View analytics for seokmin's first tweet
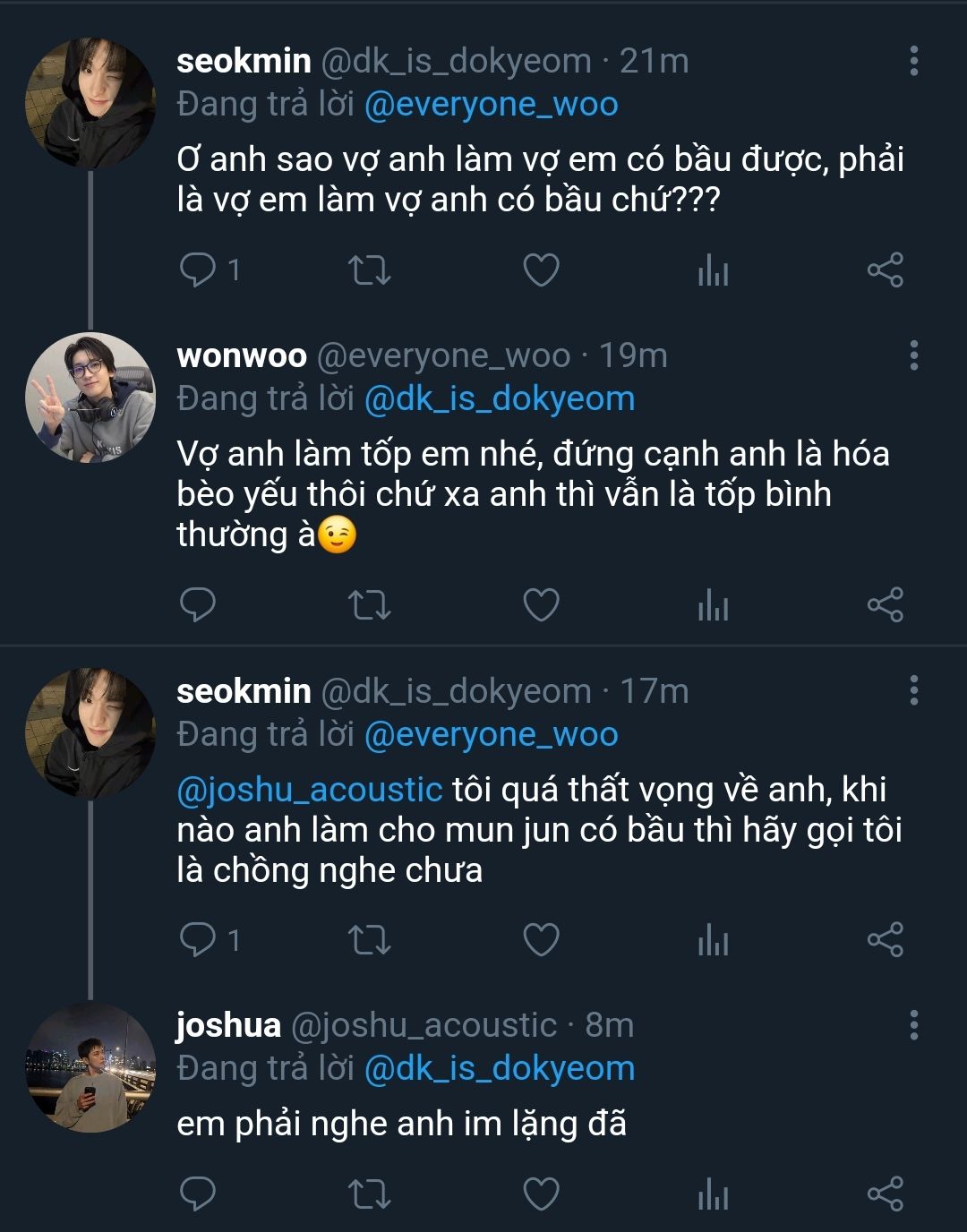This screenshot has height=1232, width=967. (713, 270)
